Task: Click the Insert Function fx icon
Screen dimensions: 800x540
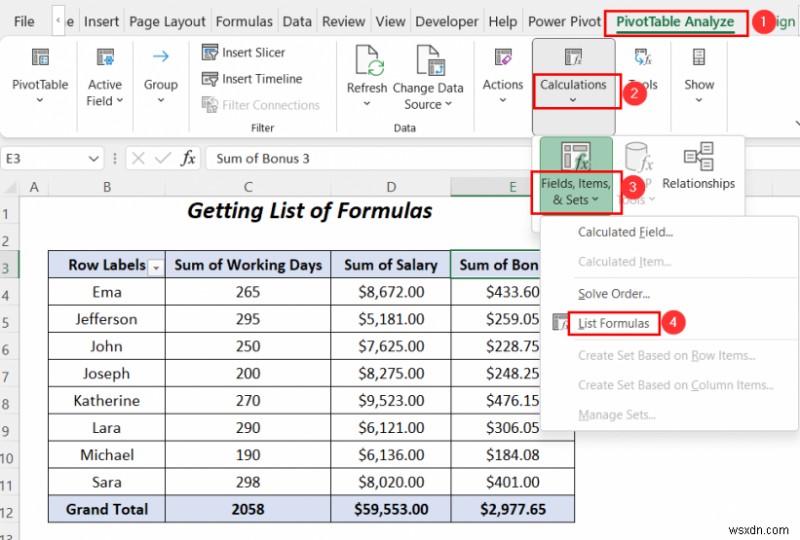Action: point(188,158)
